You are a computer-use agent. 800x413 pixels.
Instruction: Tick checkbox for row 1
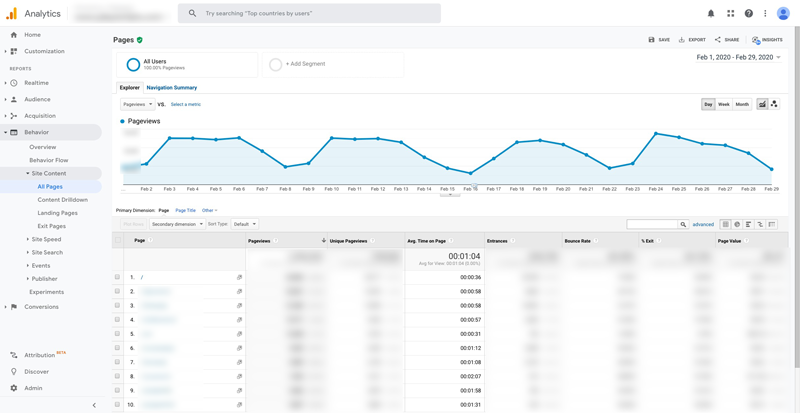pos(117,277)
